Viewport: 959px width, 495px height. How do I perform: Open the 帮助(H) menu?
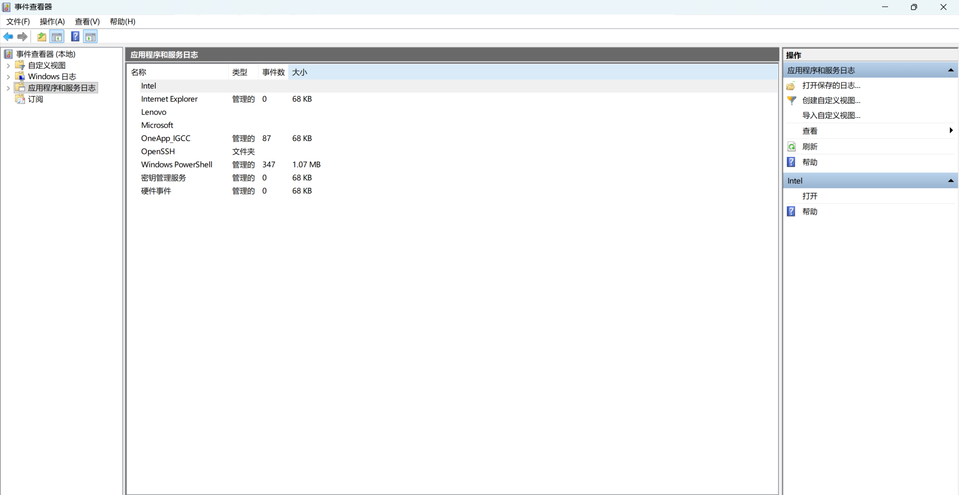[x=122, y=21]
